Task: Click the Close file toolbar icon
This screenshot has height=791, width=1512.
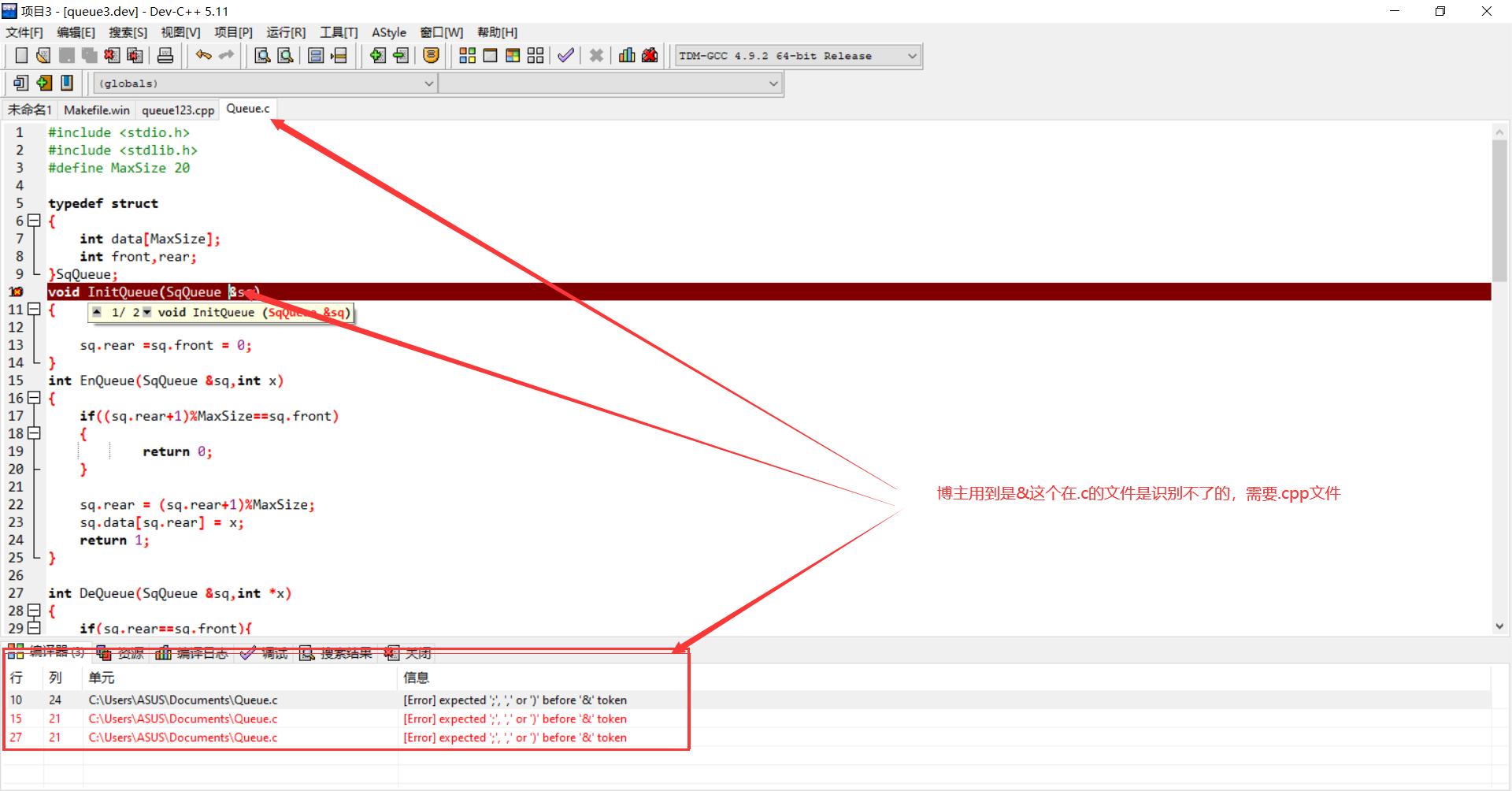Action: [x=112, y=55]
